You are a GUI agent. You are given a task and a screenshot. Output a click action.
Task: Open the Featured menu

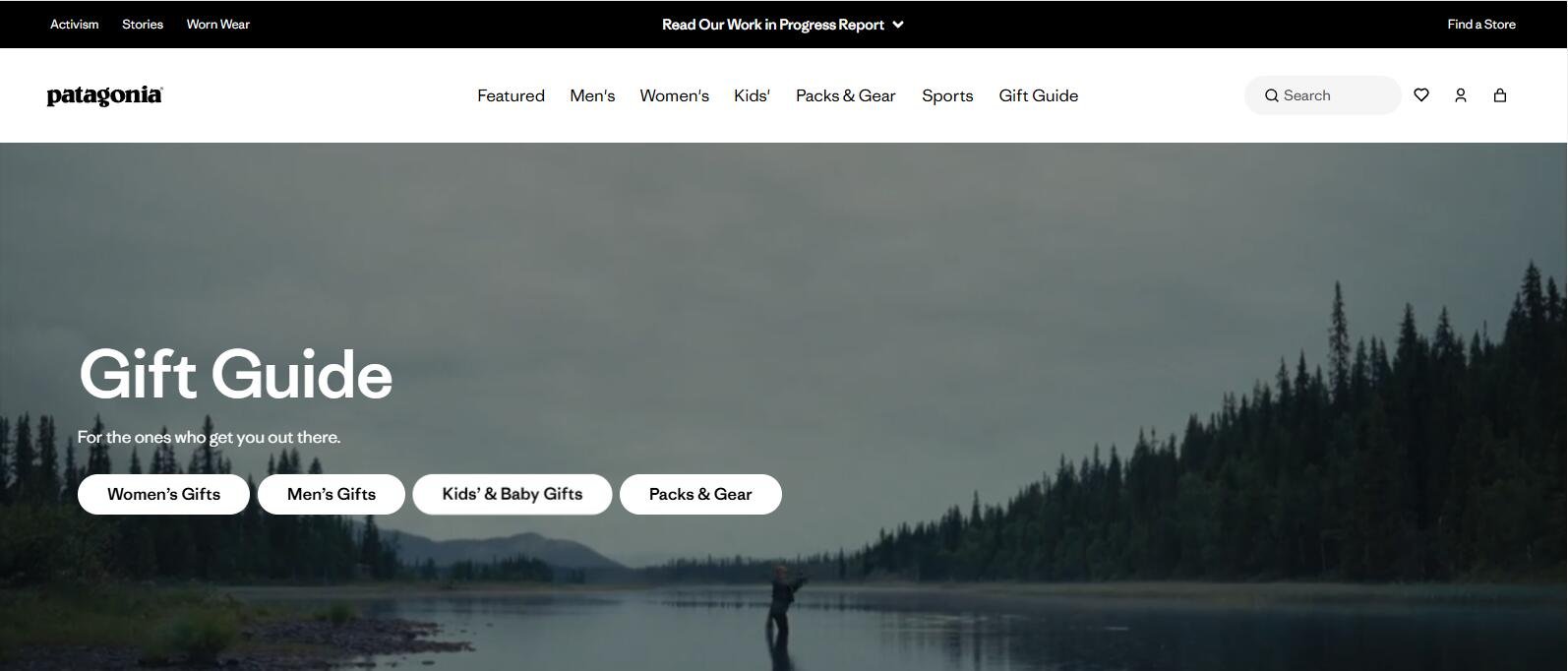pos(511,95)
